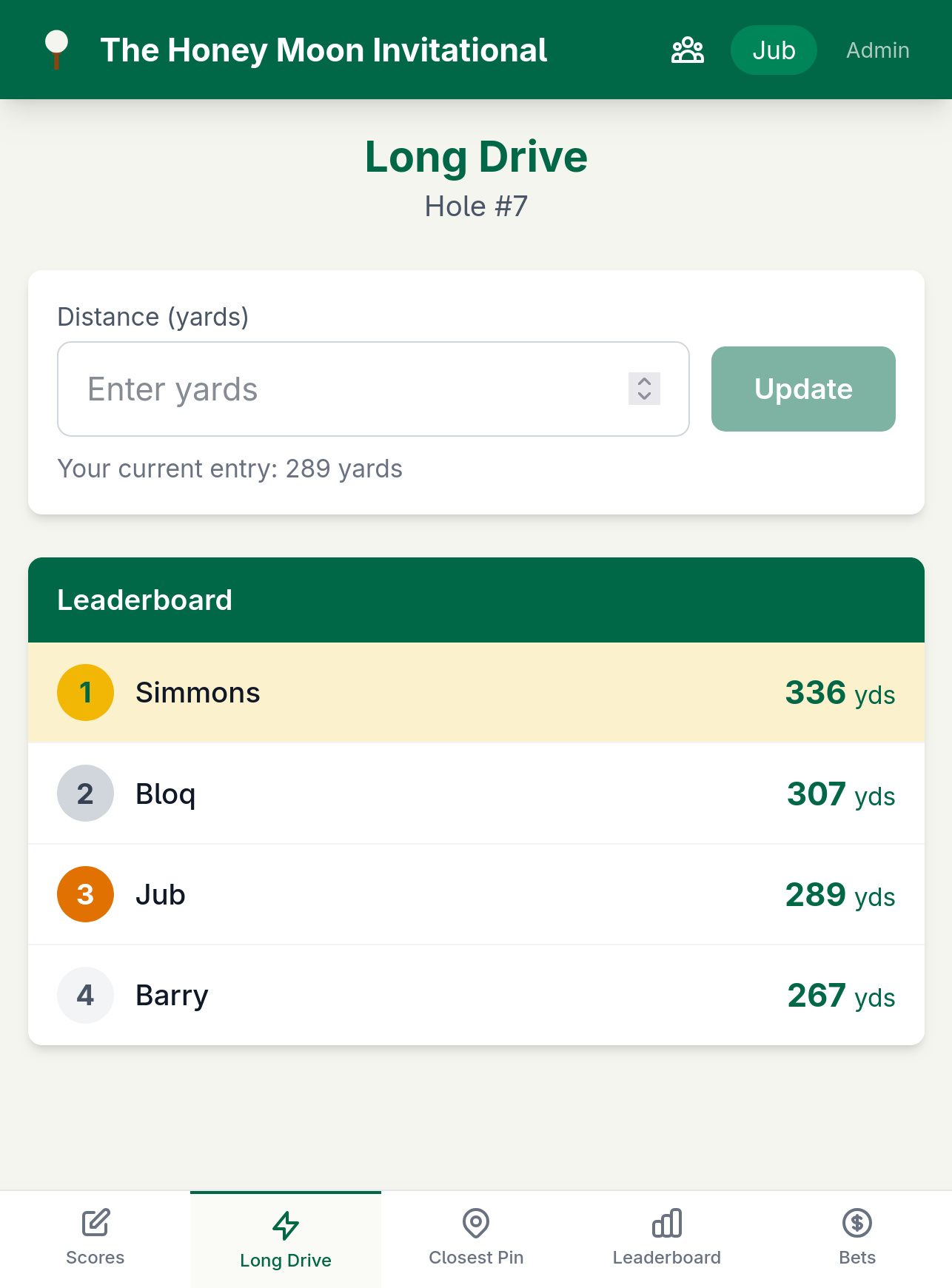
Task: Open the players group icon
Action: pos(687,50)
